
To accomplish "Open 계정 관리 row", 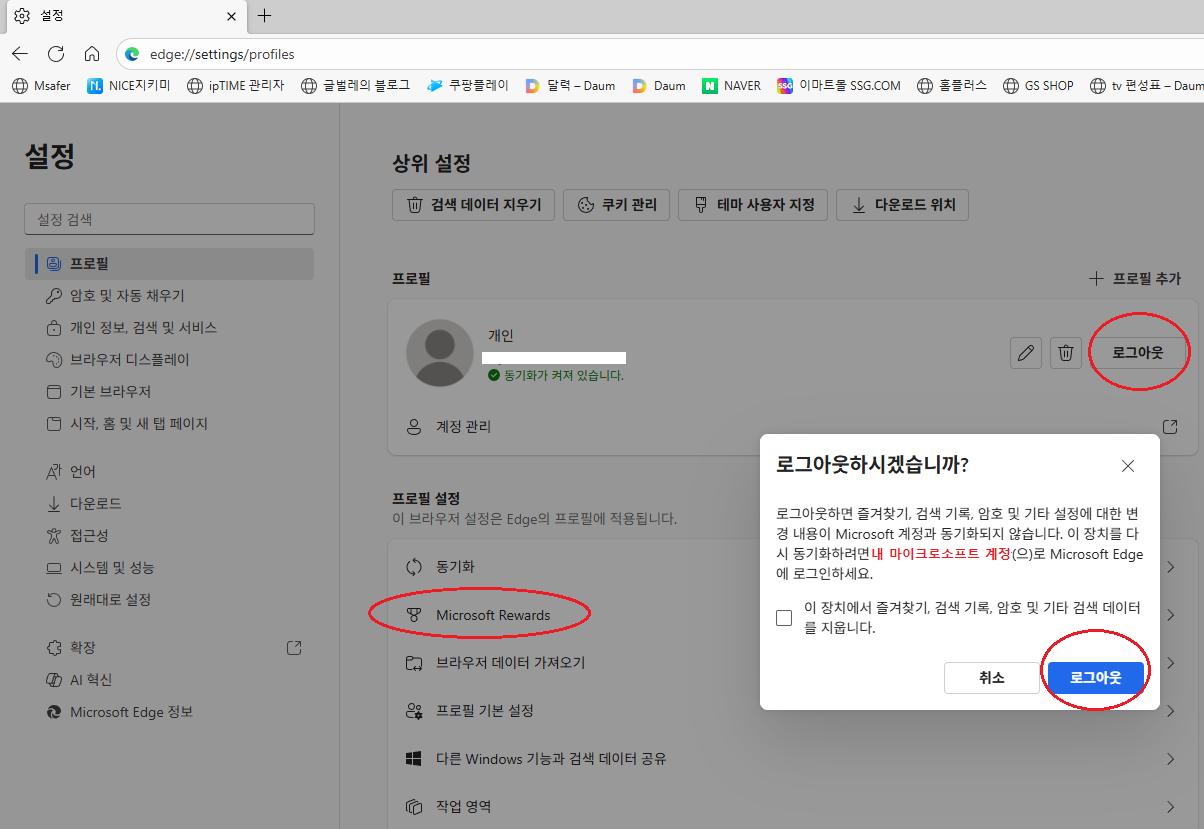I will [792, 427].
